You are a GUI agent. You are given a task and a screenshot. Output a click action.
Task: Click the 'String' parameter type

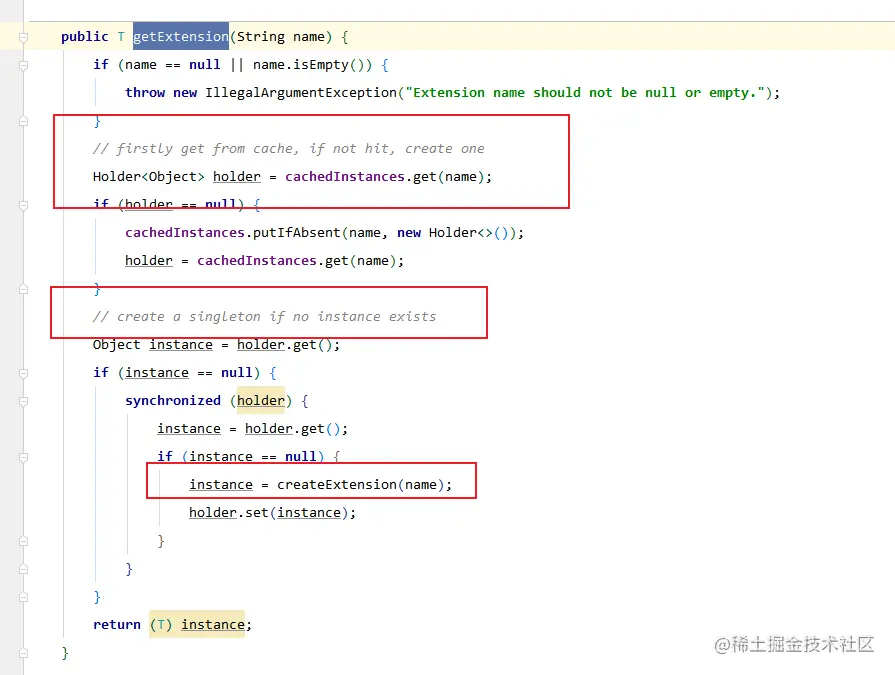(261, 37)
